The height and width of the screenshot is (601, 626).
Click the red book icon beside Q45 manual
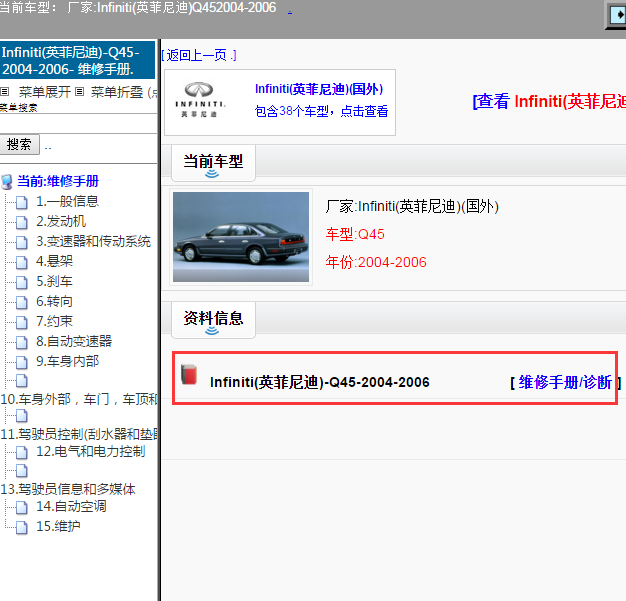tap(189, 376)
